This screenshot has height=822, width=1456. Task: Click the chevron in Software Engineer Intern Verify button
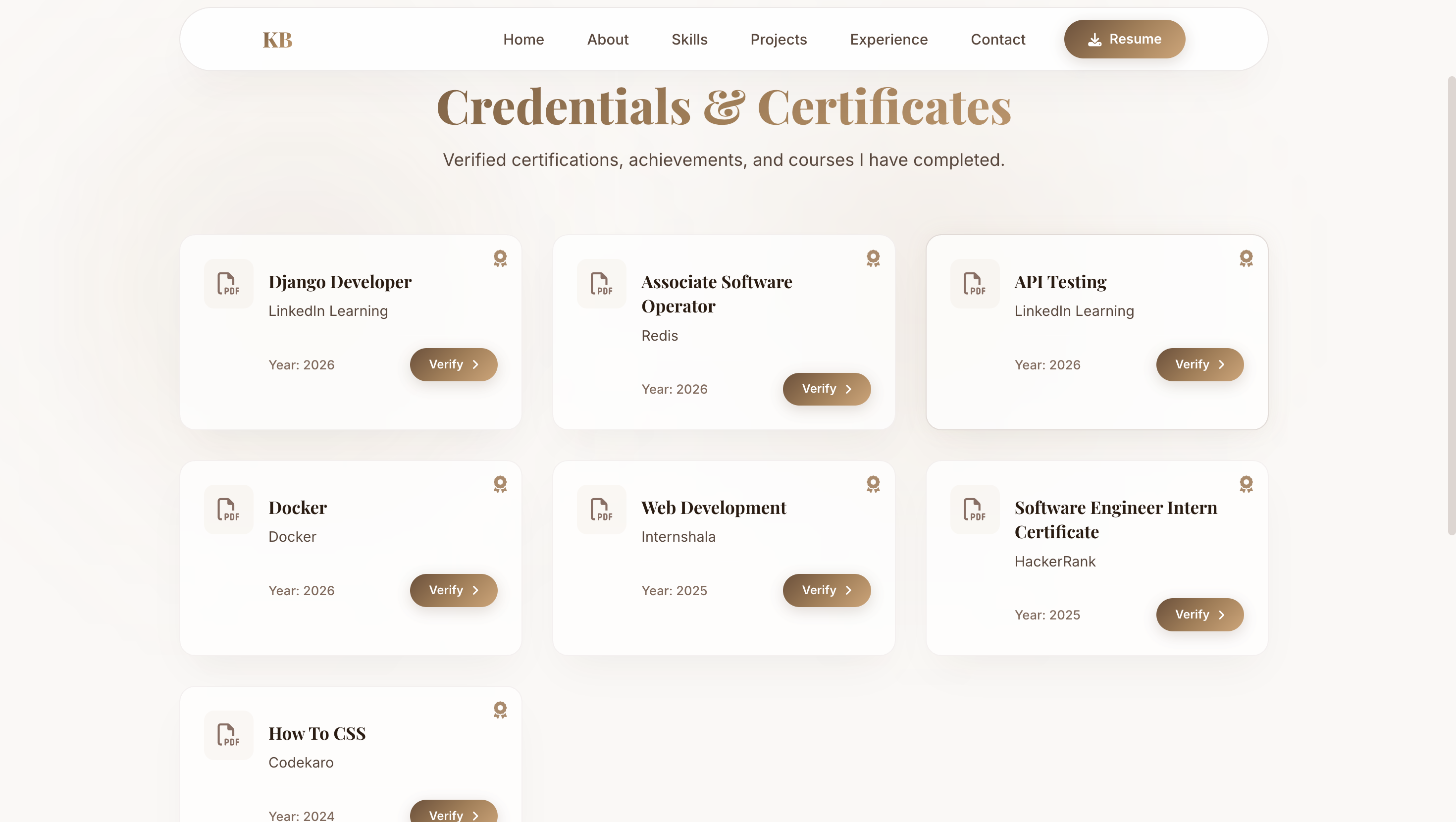1221,615
